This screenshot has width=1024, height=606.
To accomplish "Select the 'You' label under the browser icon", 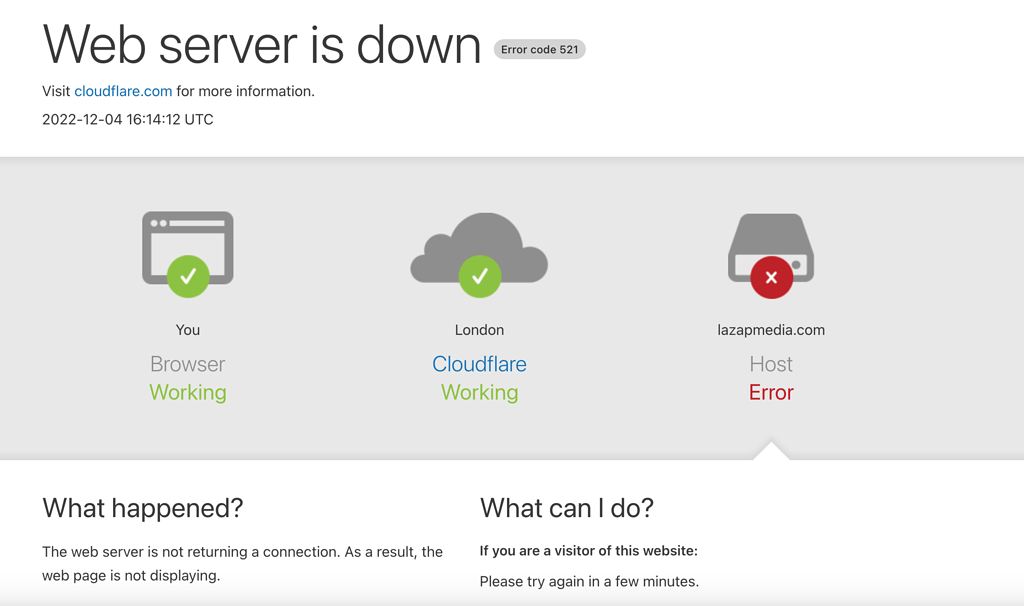I will tap(187, 329).
